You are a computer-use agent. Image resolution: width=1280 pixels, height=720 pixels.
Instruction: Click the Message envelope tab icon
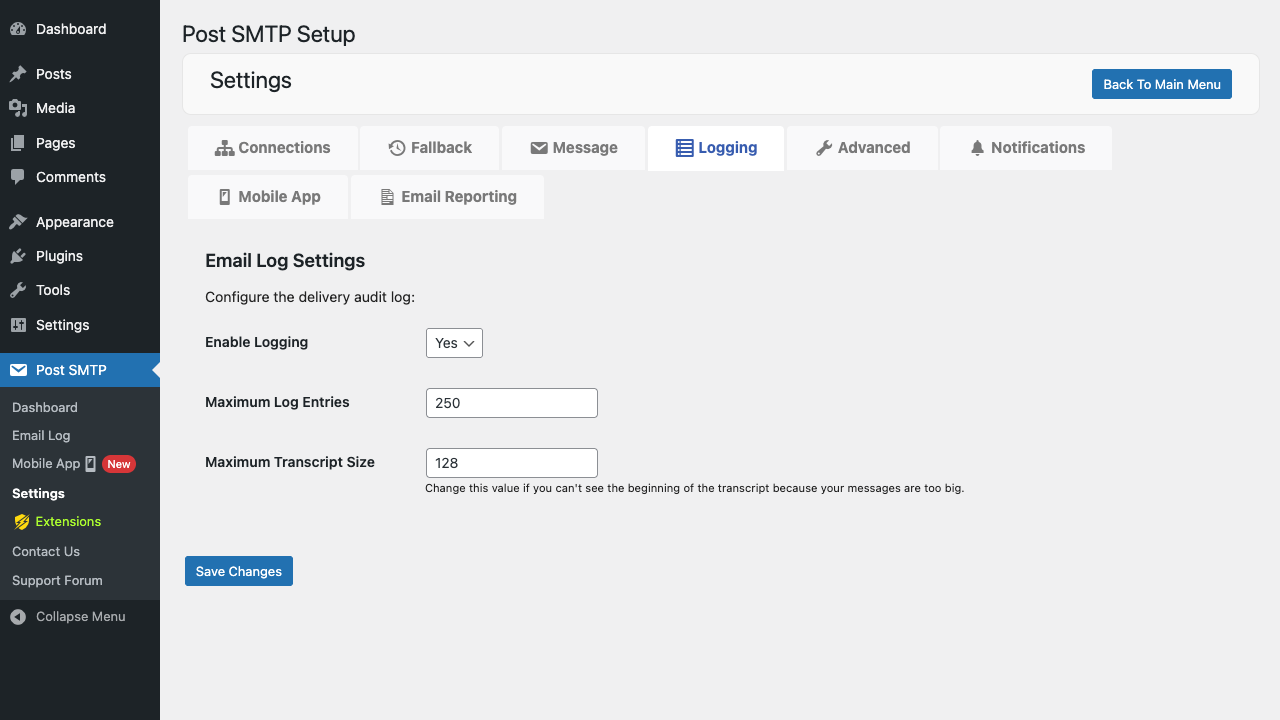coord(539,148)
